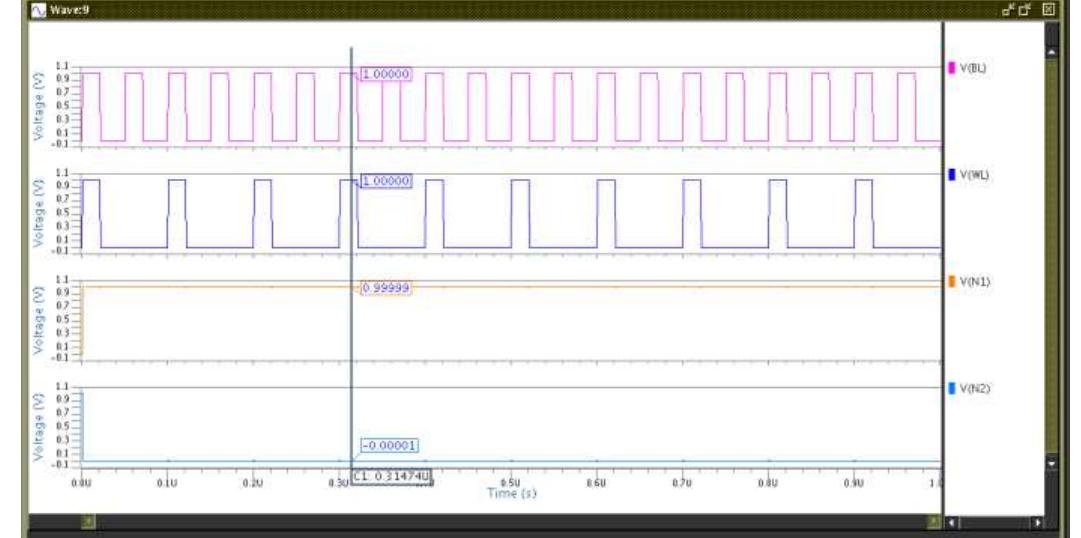
Task: Select the V(N2) signal name in legend
Action: tap(975, 388)
